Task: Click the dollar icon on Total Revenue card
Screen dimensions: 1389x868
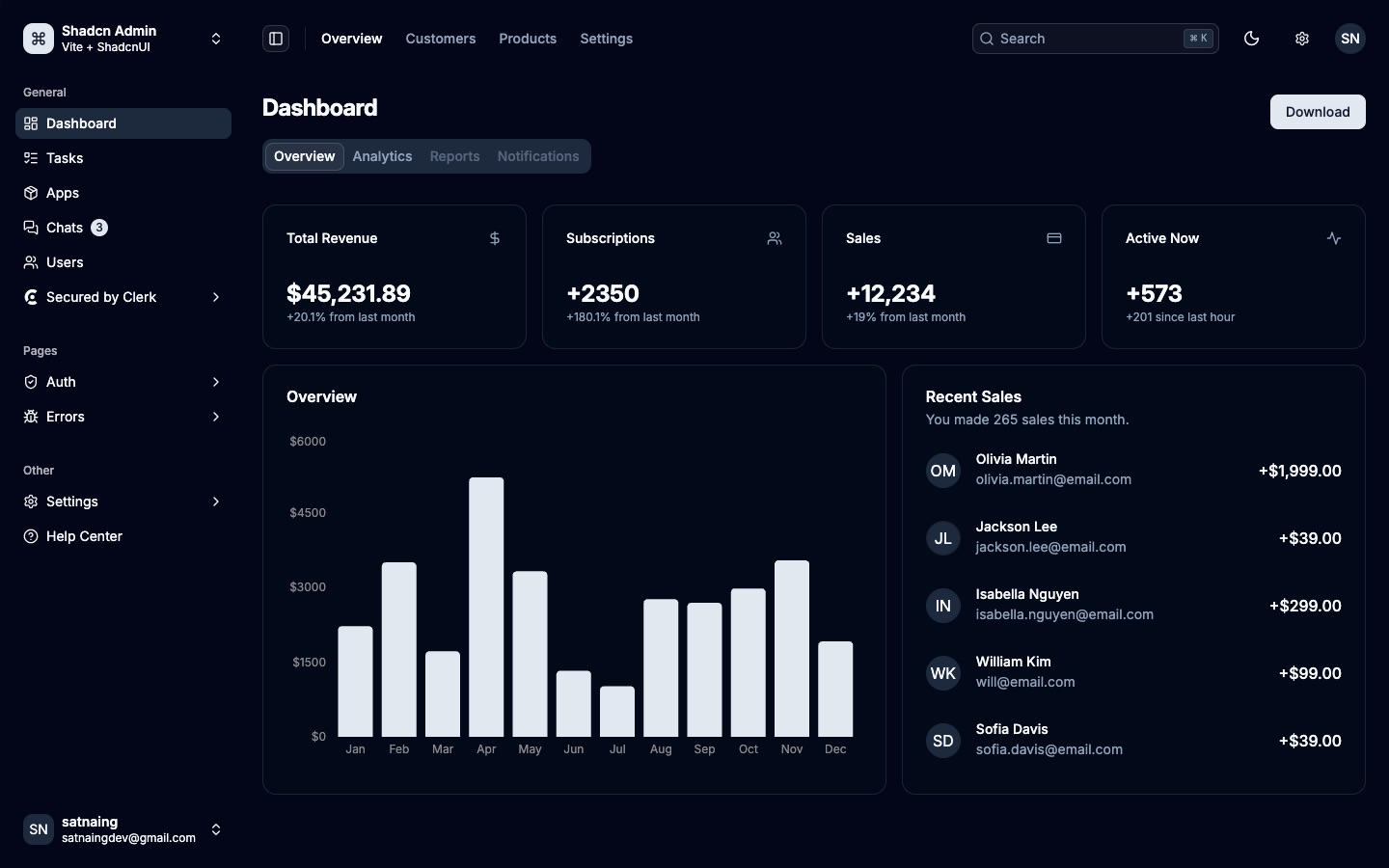Action: 495,238
